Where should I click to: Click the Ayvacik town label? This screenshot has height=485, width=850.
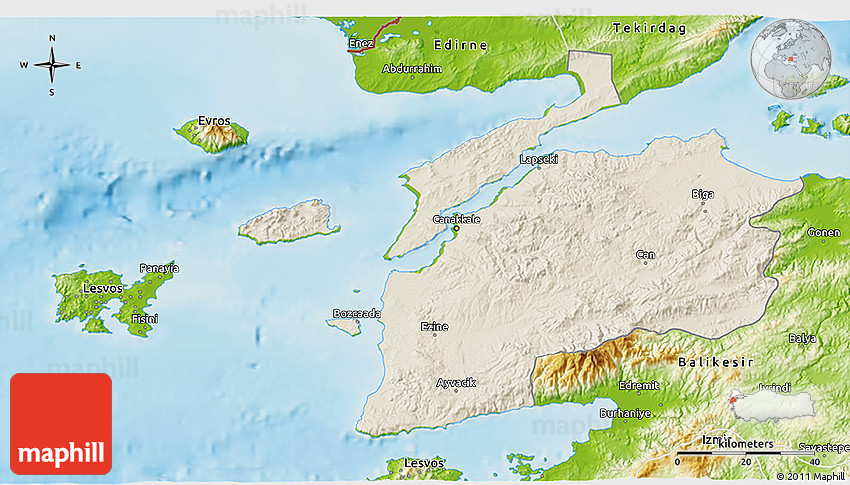[456, 383]
